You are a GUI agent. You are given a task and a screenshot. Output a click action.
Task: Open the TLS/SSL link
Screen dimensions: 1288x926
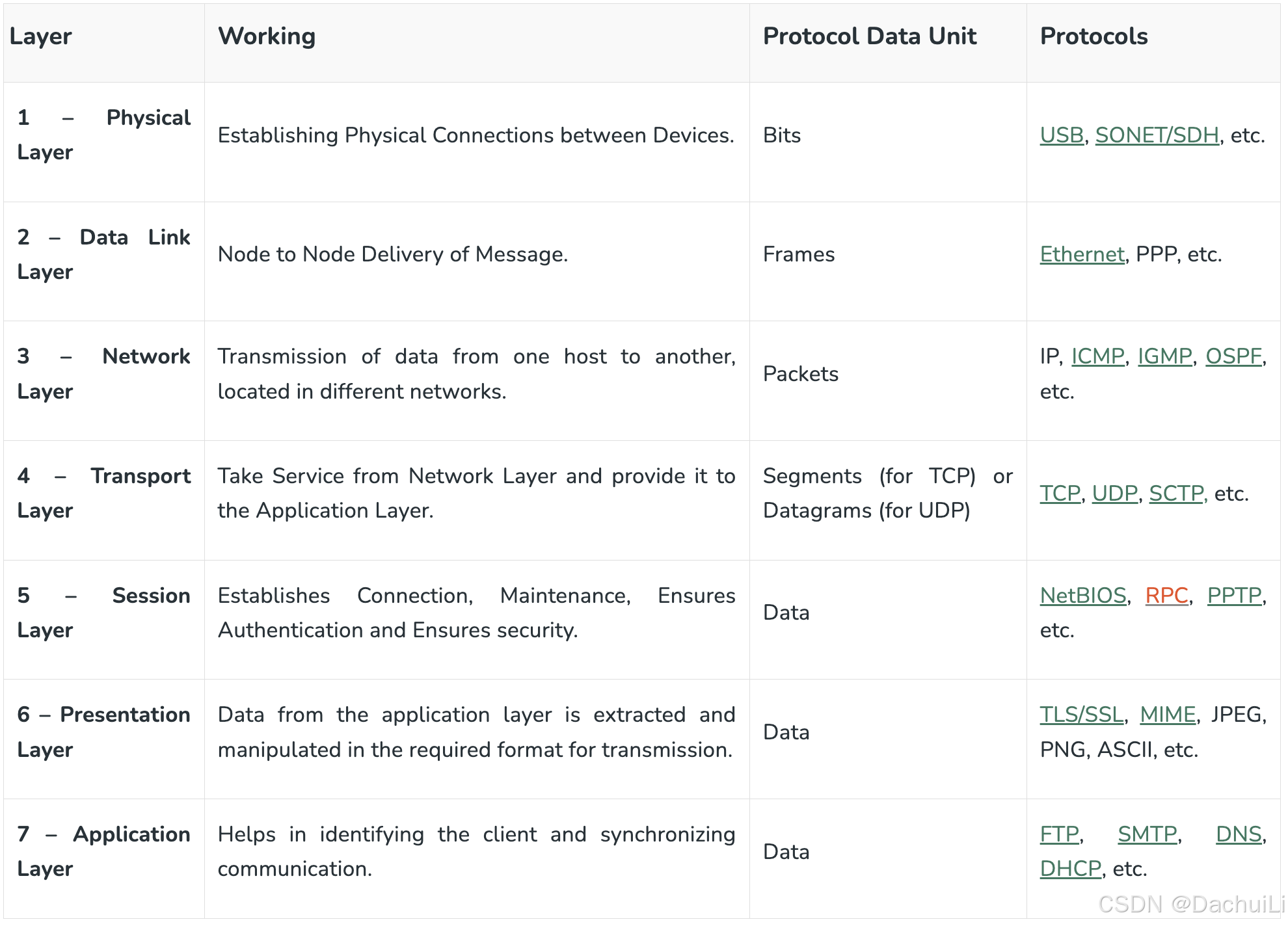coord(1082,715)
